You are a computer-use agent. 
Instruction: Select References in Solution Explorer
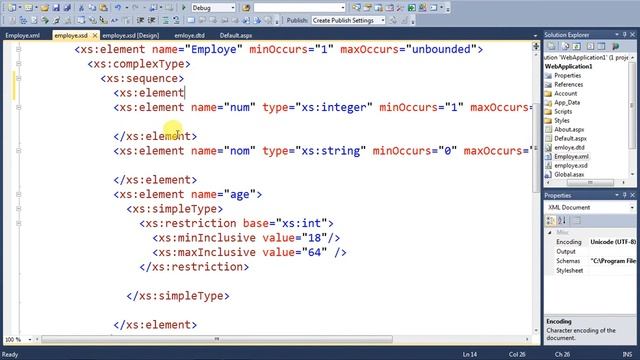(x=568, y=84)
